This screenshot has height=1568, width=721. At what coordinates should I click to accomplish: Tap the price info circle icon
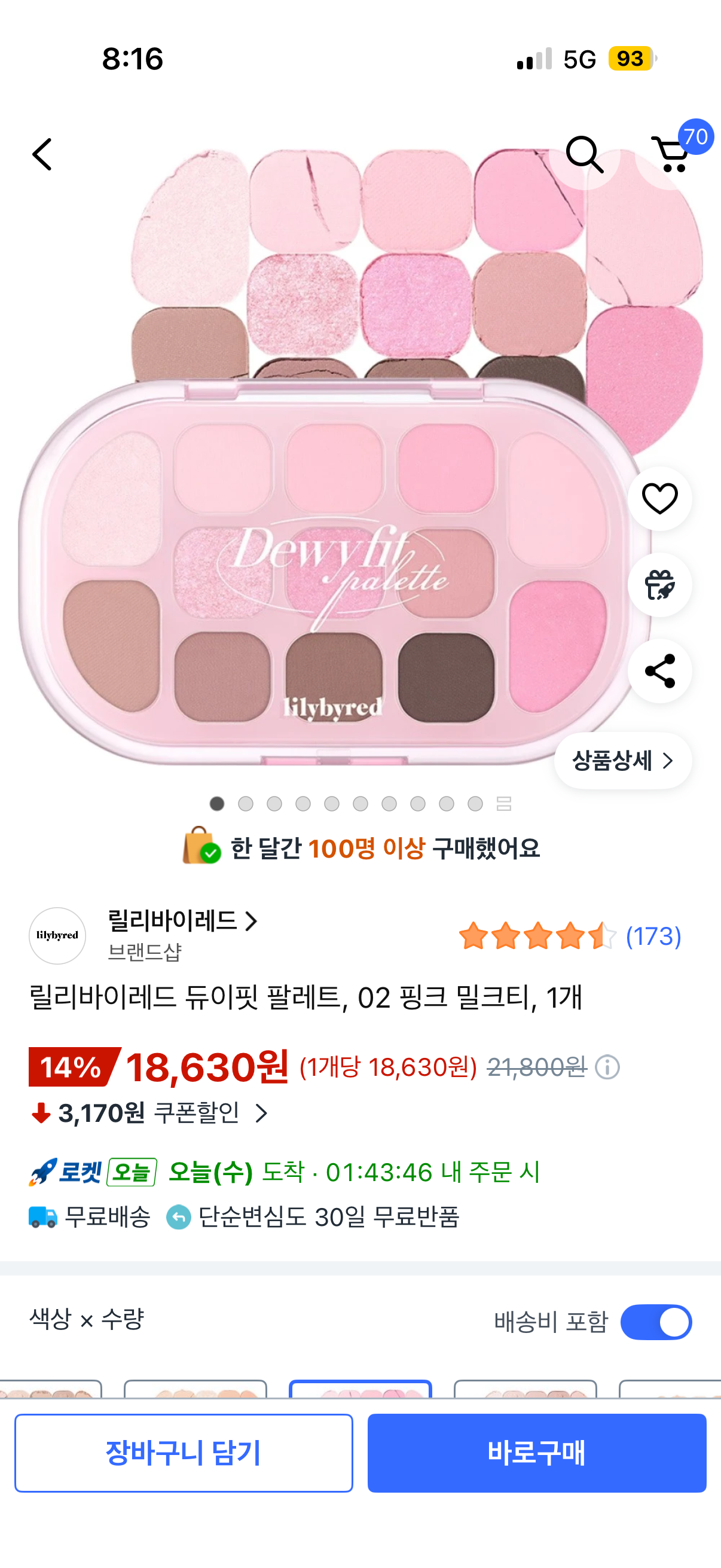pyautogui.click(x=607, y=1067)
